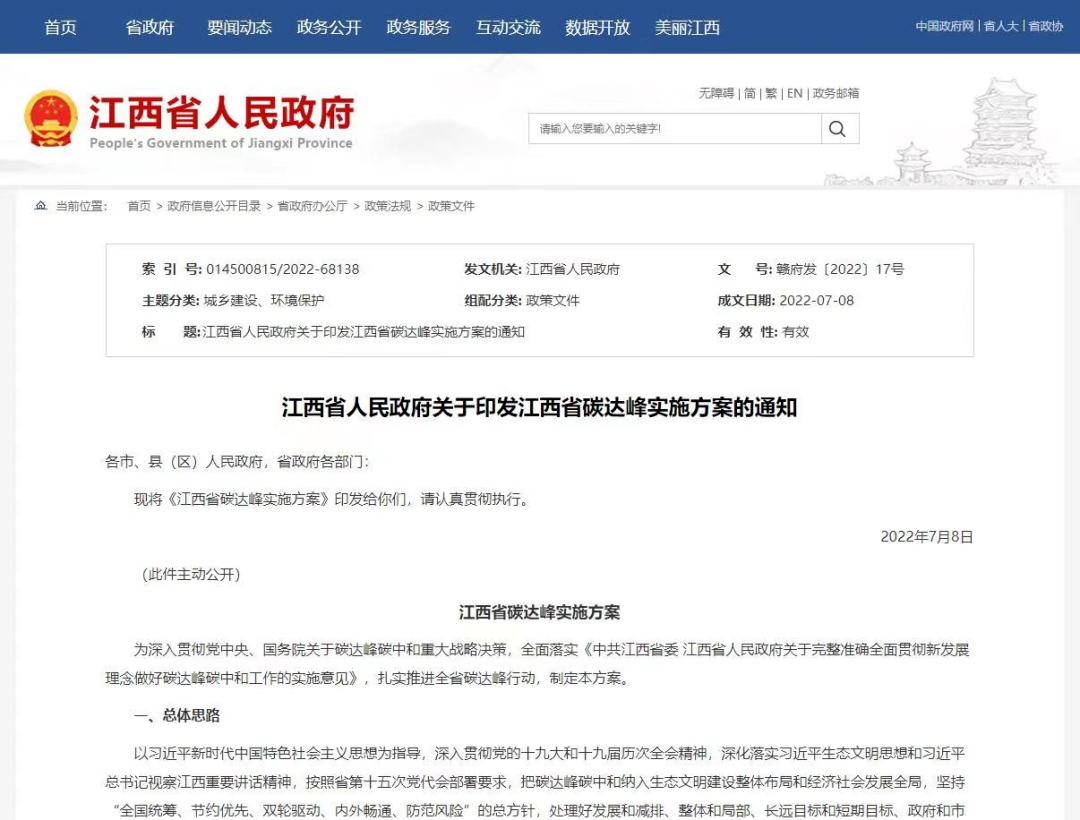Switch to traditional Chinese 繁
1080x820 pixels.
point(771,93)
